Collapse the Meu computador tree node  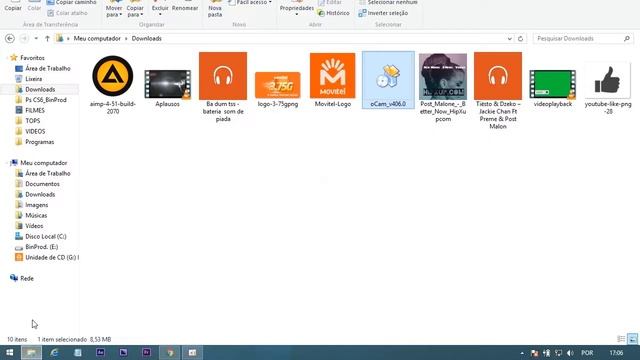(x=7, y=163)
